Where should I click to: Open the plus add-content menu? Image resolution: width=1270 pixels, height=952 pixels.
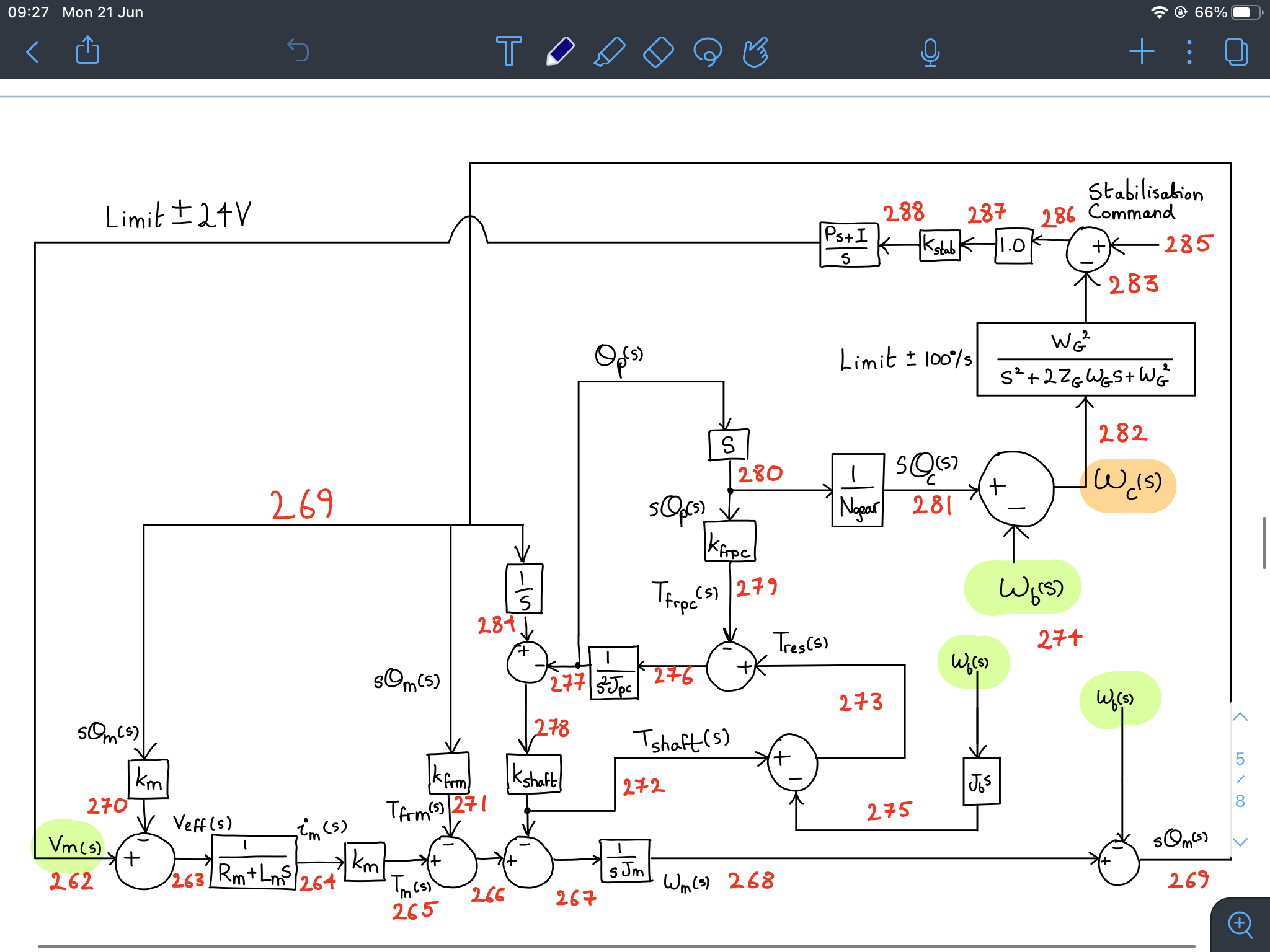(x=1141, y=51)
